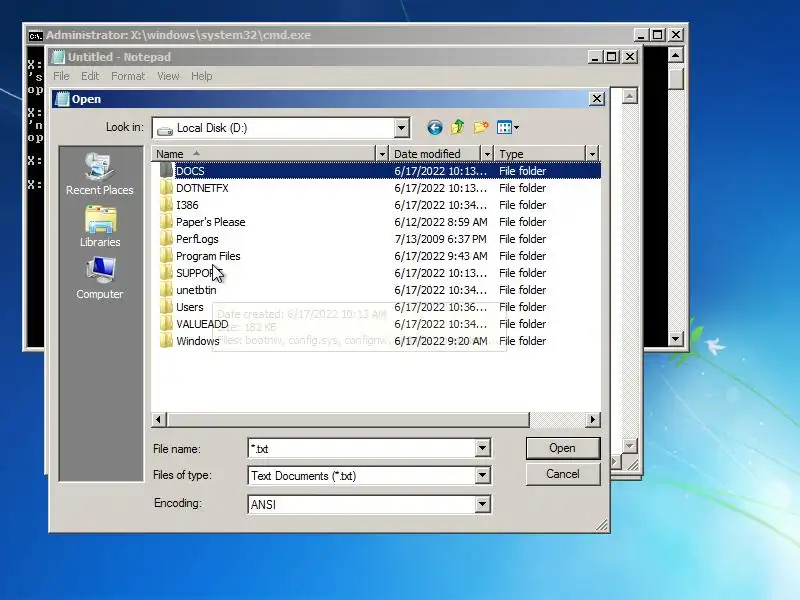Expand the Encoding dropdown
This screenshot has height=600, width=800.
pyautogui.click(x=483, y=504)
